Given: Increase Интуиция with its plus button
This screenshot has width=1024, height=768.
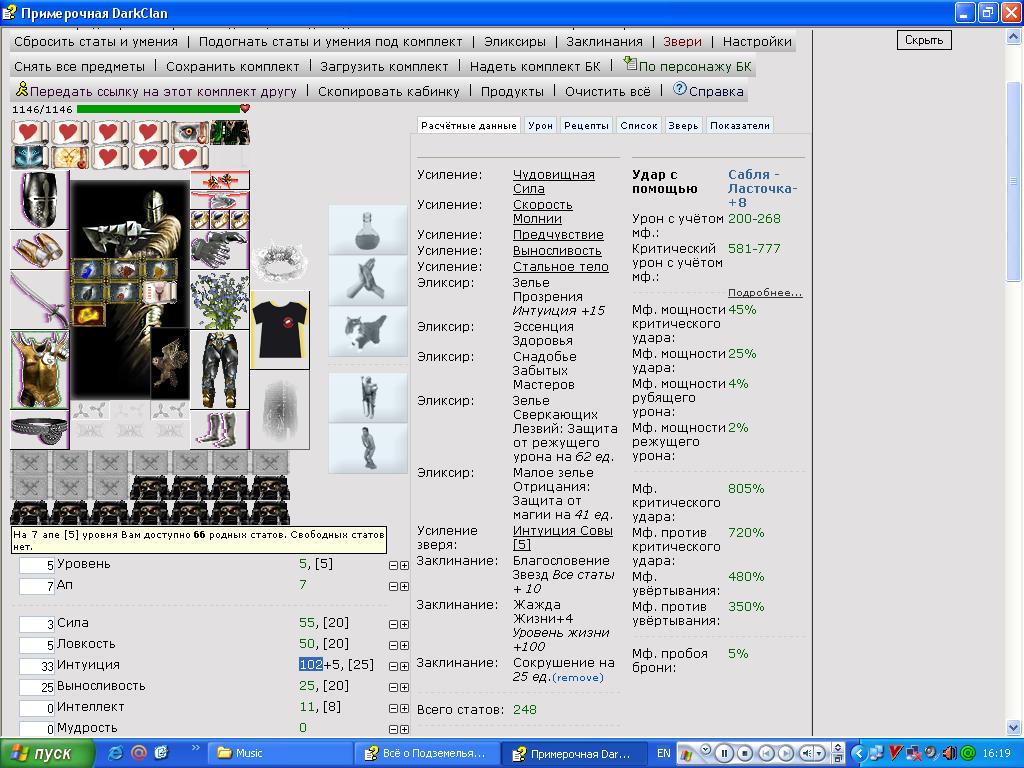Looking at the screenshot, I should click(x=404, y=666).
